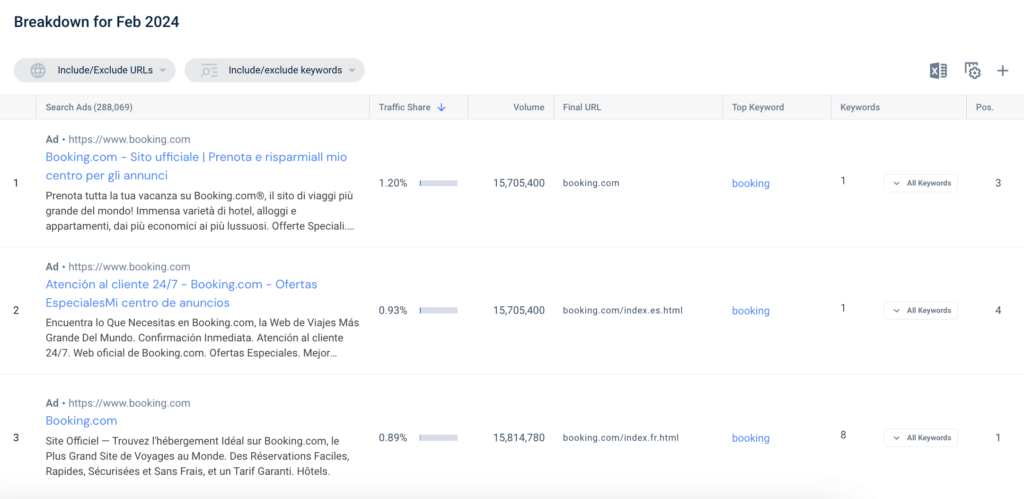Expand All Keywords for the 0.89% row
The width and height of the screenshot is (1024, 499).
point(921,438)
